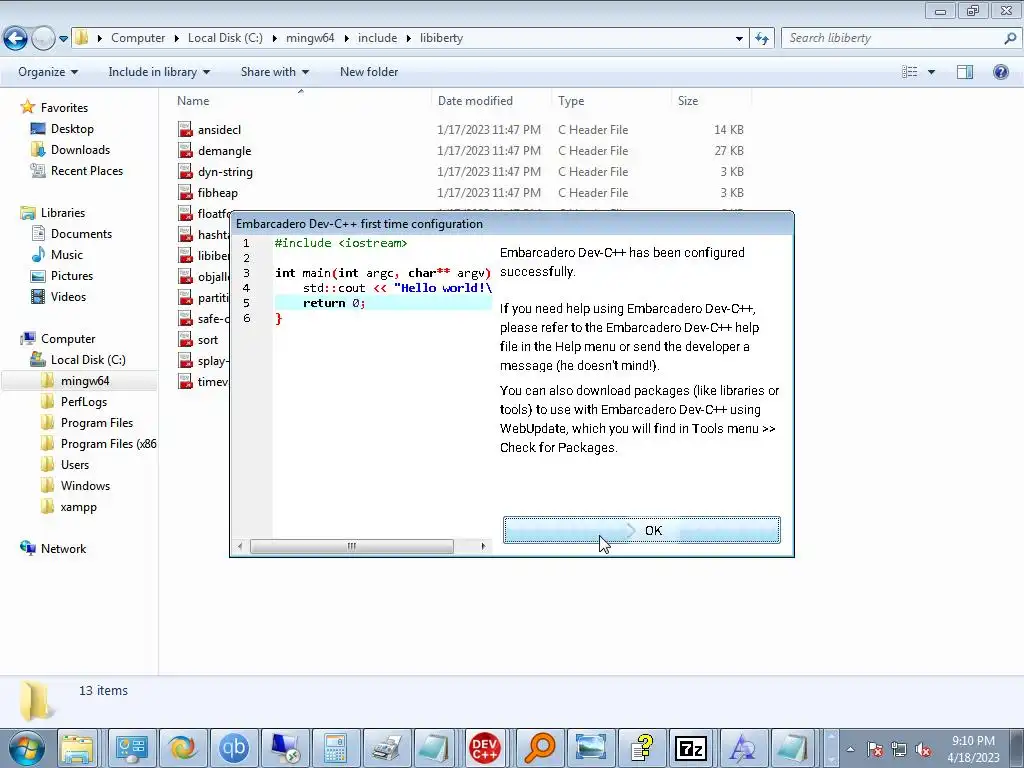Toggle the preview pane icon

coord(965,72)
